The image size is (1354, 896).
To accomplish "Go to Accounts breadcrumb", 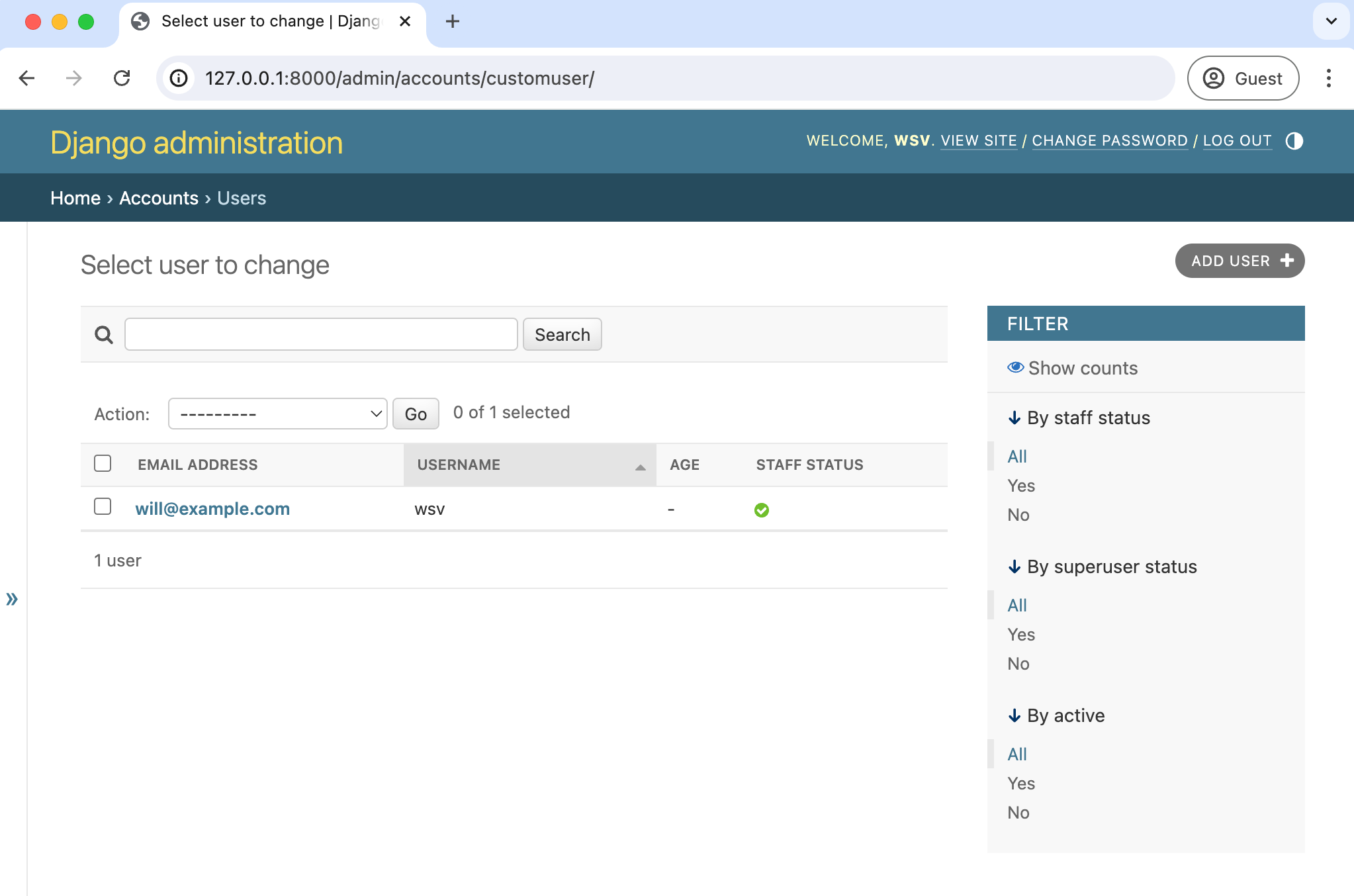I will [x=159, y=198].
